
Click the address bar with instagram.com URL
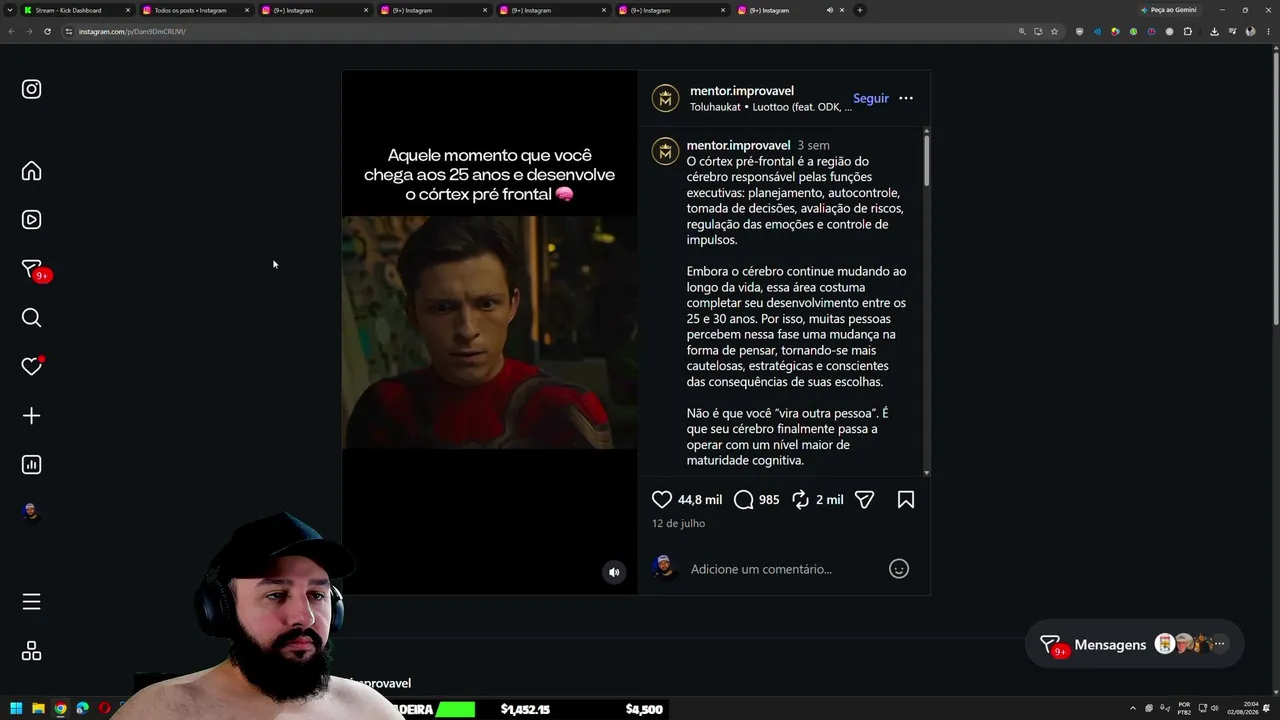pyautogui.click(x=540, y=31)
